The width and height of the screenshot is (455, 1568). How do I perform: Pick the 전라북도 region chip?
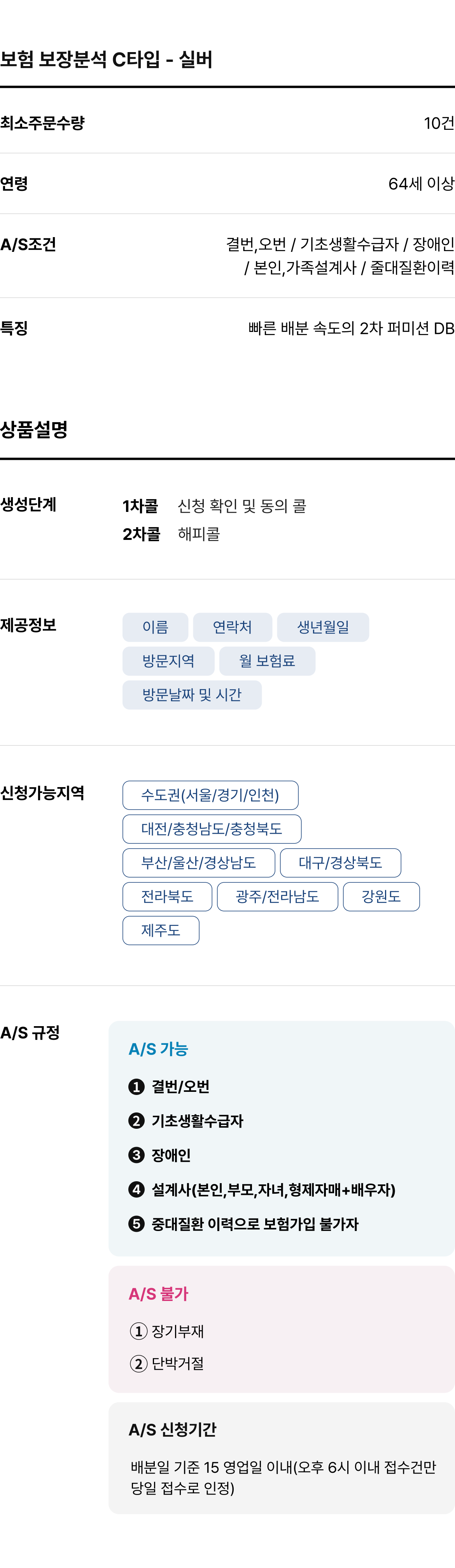[x=168, y=897]
